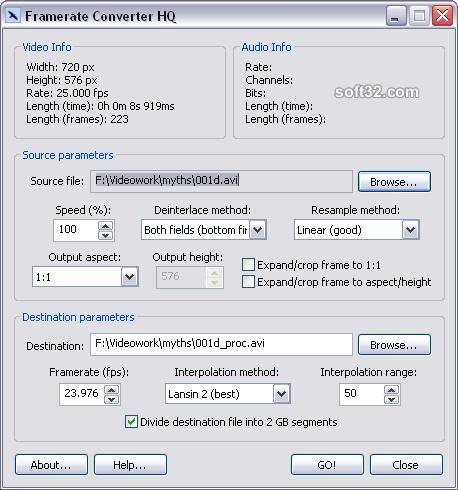Decrease Interpolation range with the down arrow
Screen dimensions: 458x490
coord(391,399)
